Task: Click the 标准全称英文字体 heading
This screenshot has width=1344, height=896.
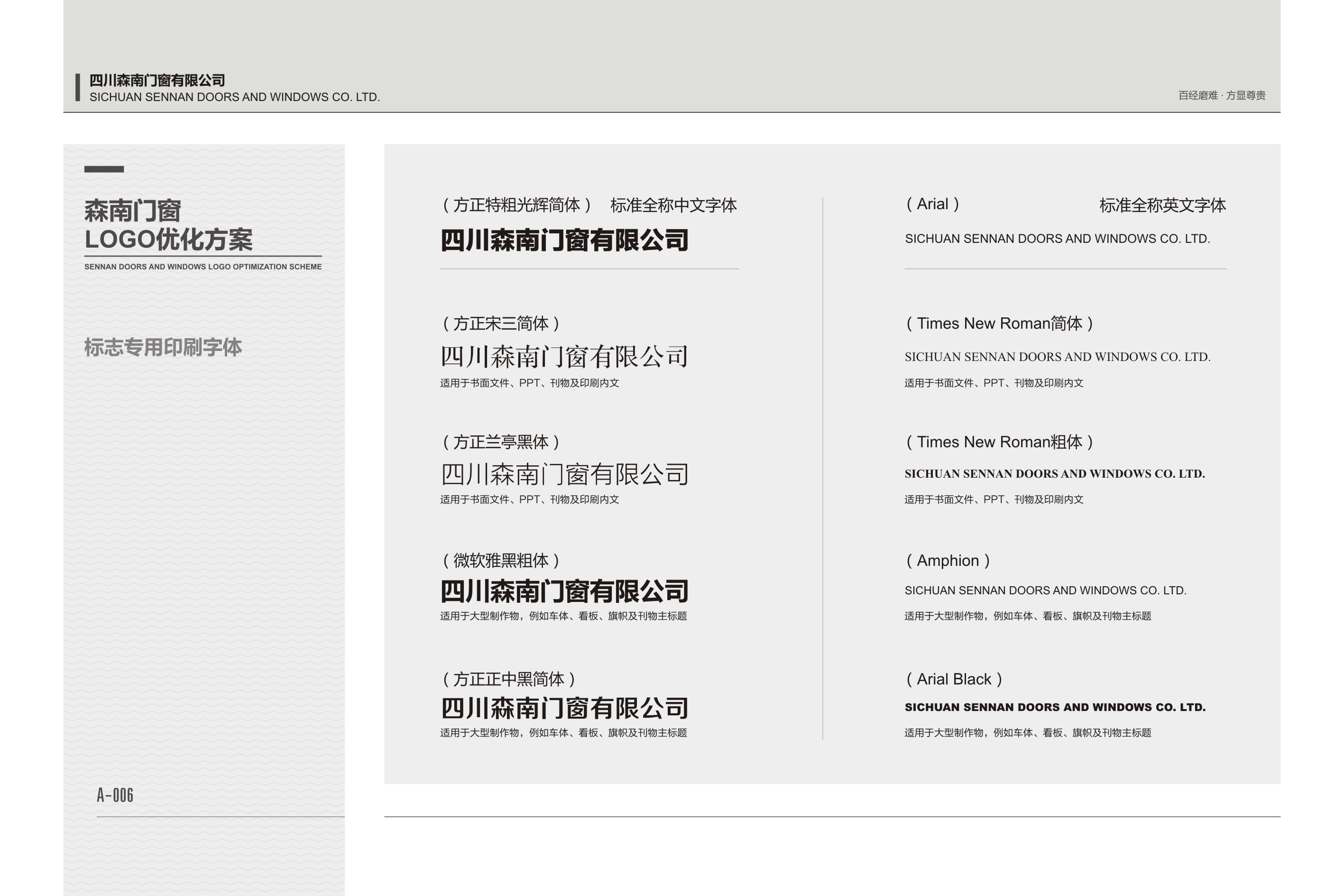Action: [1162, 205]
